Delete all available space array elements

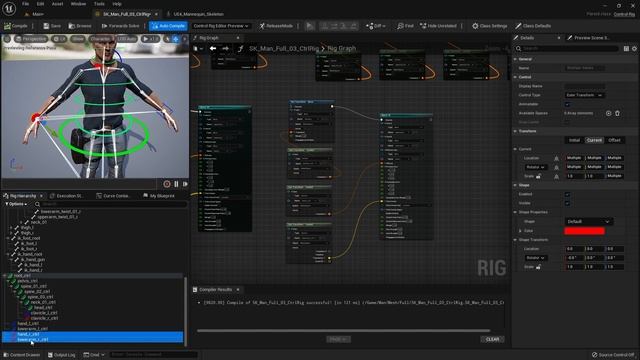618,113
